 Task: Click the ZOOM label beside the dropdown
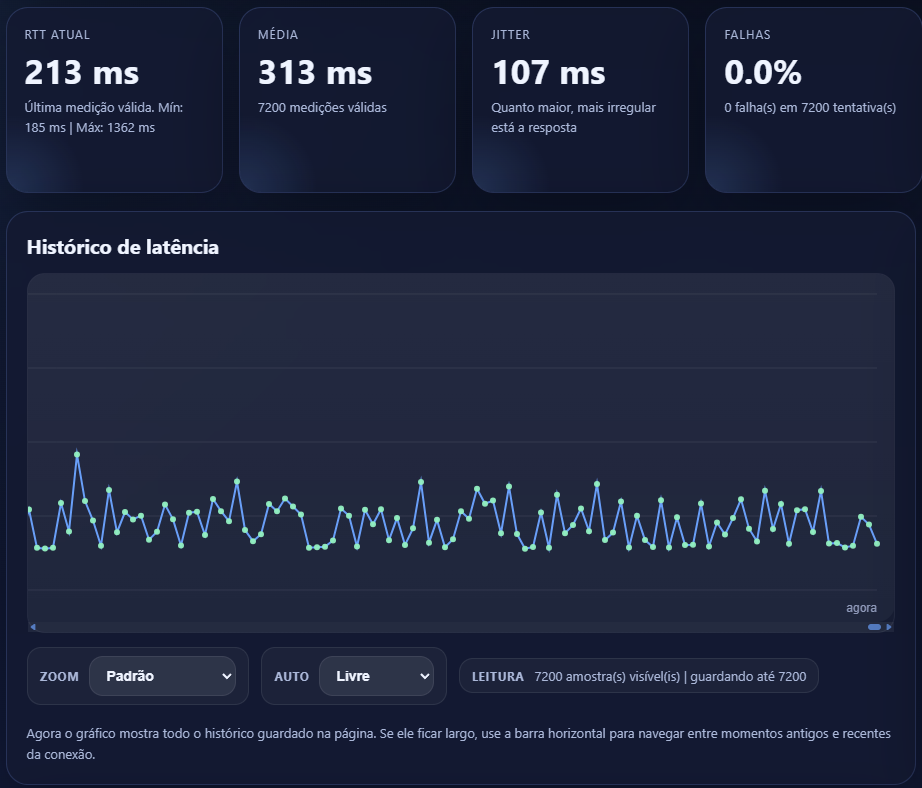59,677
